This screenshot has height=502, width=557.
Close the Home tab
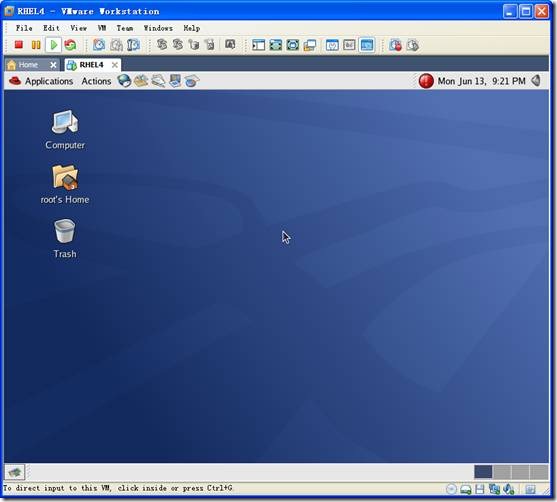click(53, 65)
